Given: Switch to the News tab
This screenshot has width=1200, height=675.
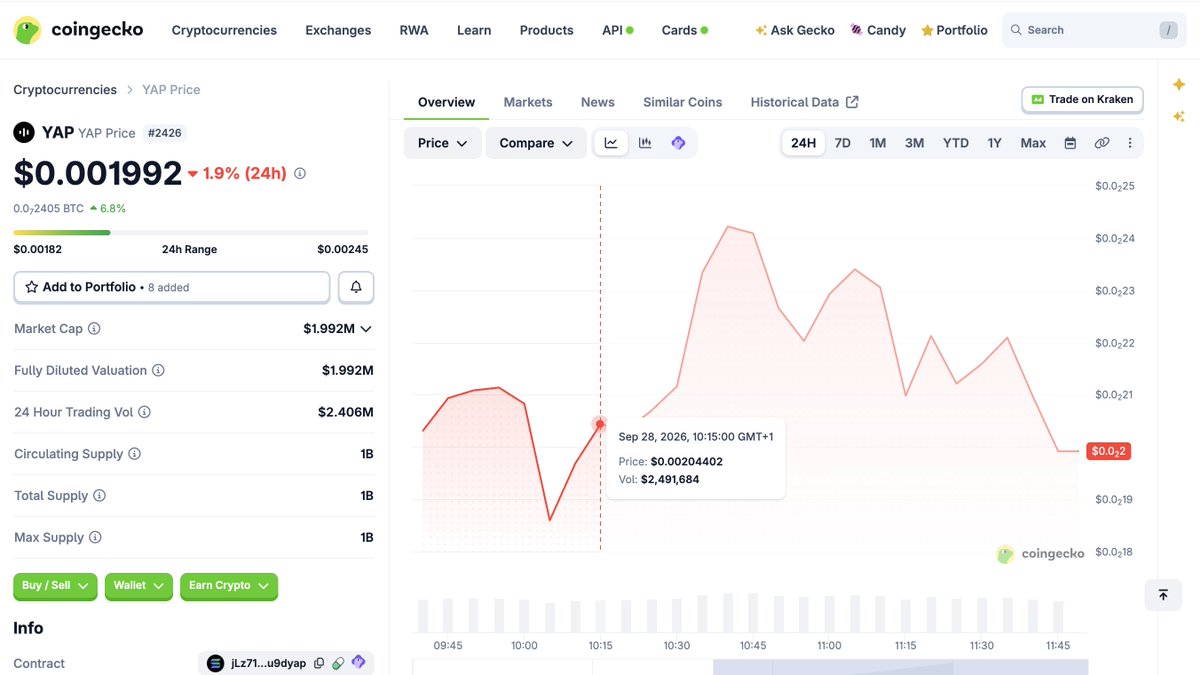Looking at the screenshot, I should click(x=598, y=102).
